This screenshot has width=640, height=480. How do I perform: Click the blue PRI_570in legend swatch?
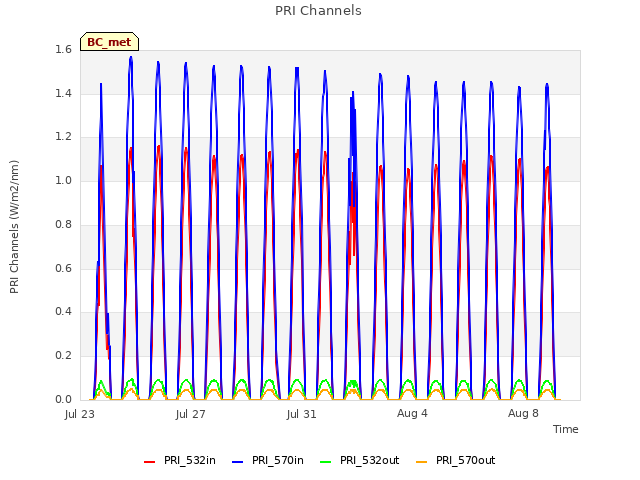coord(238,462)
